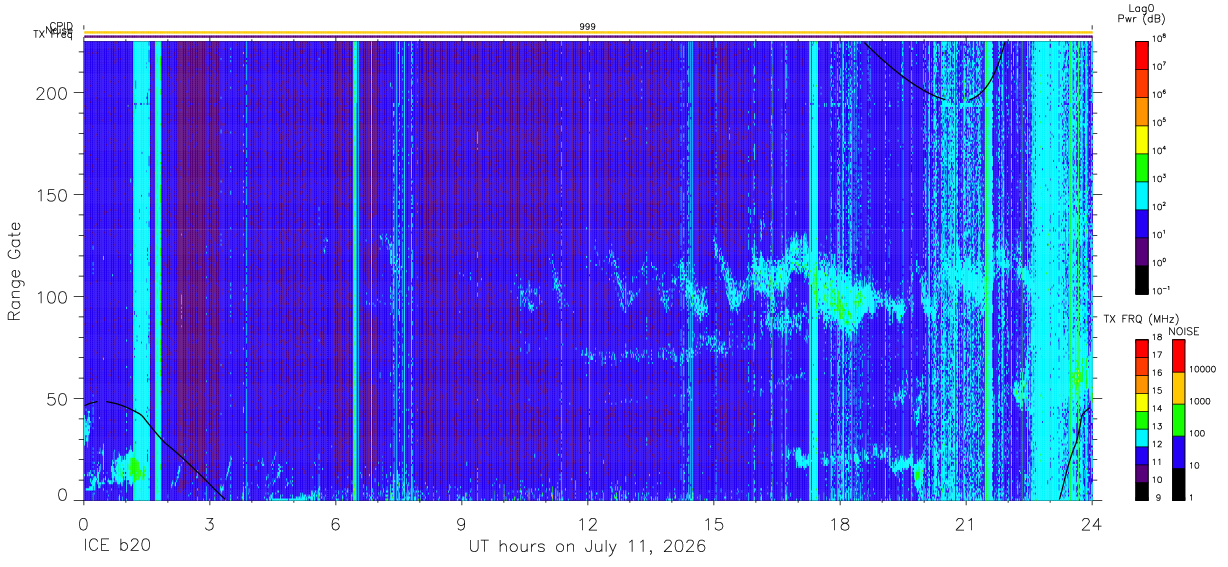The width and height of the screenshot is (1228, 567).
Task: Click the x-axis tick label '21'
Action: (966, 523)
